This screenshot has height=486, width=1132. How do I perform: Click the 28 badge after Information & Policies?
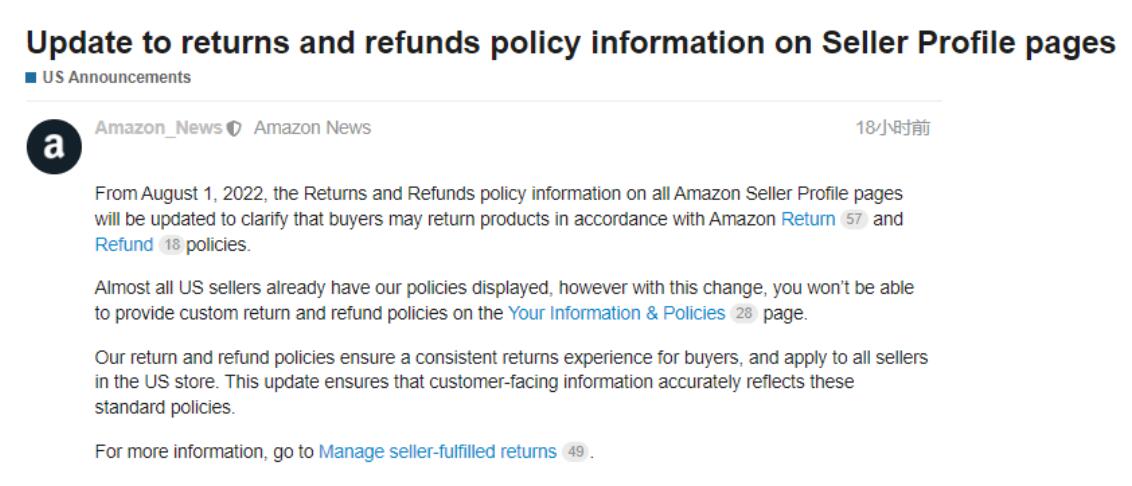point(743,313)
